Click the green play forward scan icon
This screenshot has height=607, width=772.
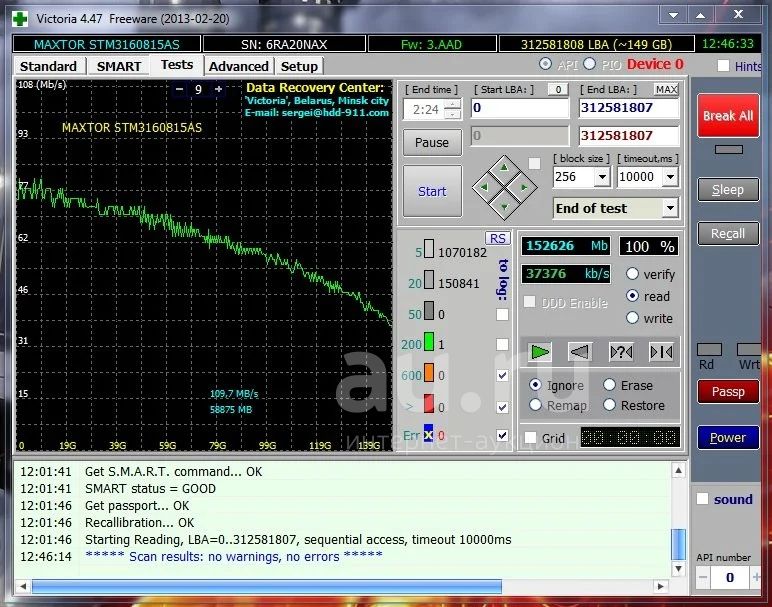click(x=540, y=351)
